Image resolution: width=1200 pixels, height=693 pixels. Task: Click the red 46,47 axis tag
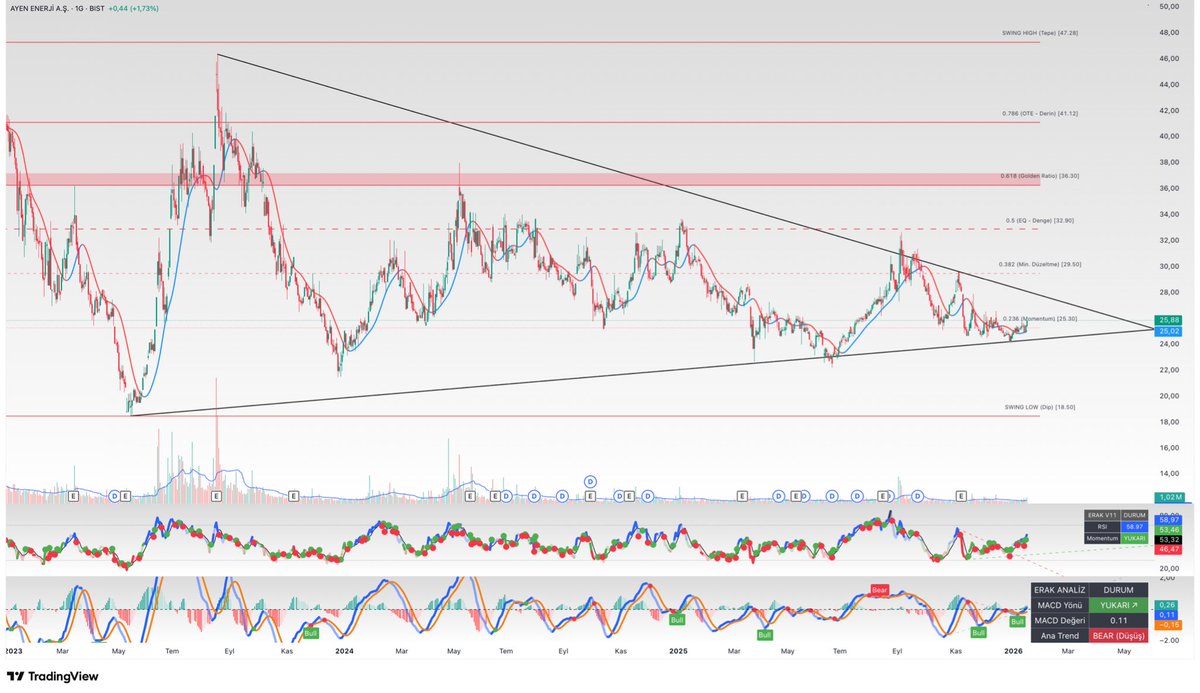tap(1168, 550)
